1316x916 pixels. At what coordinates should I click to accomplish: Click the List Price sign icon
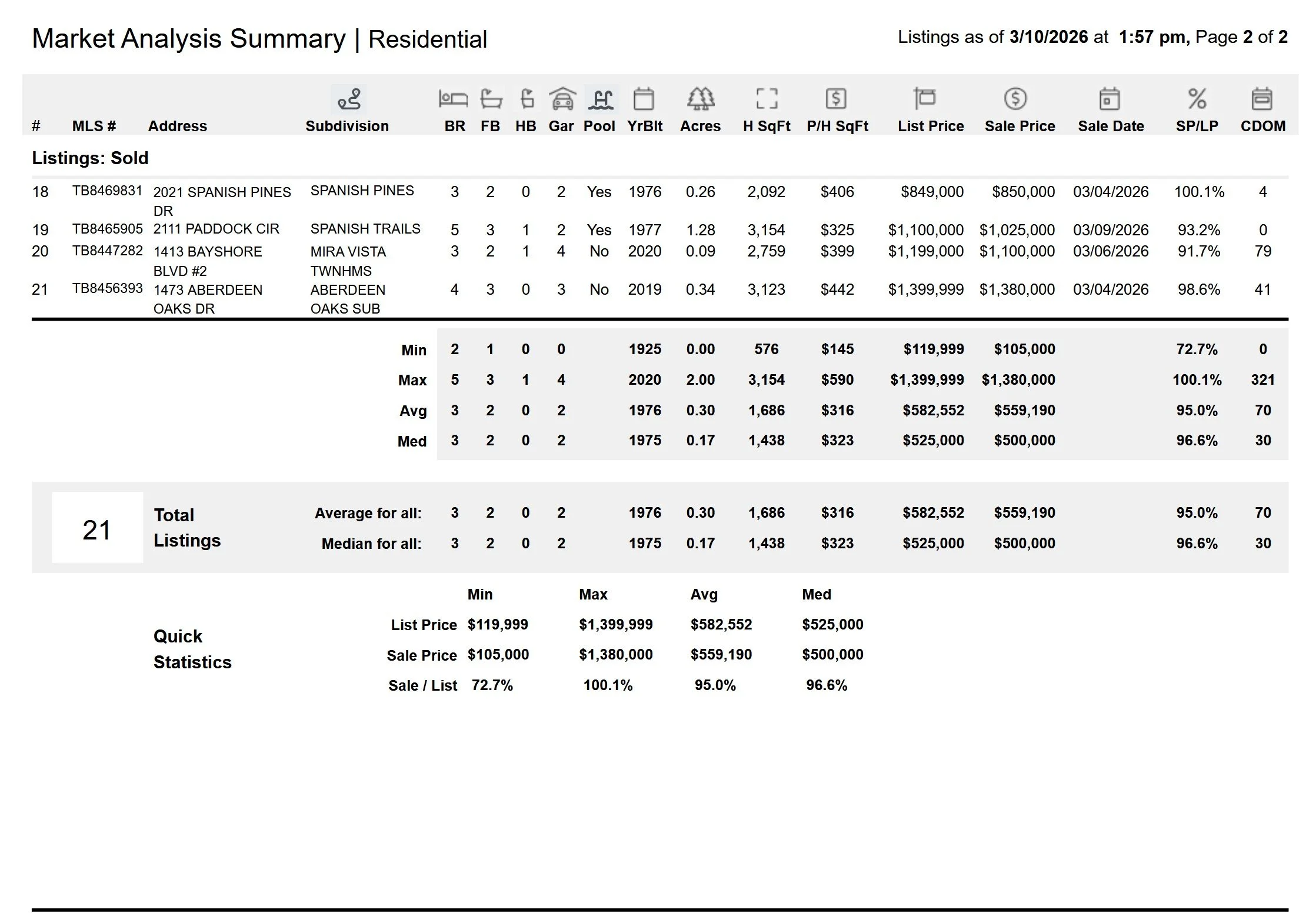924,99
